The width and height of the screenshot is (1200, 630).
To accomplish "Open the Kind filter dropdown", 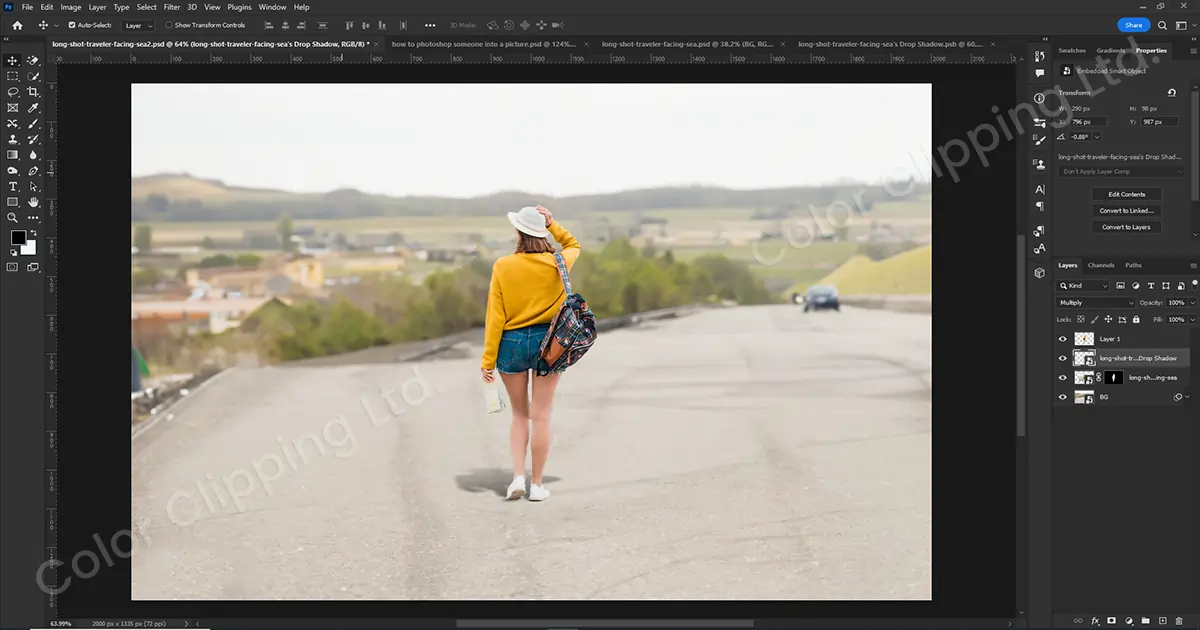I will [1085, 286].
